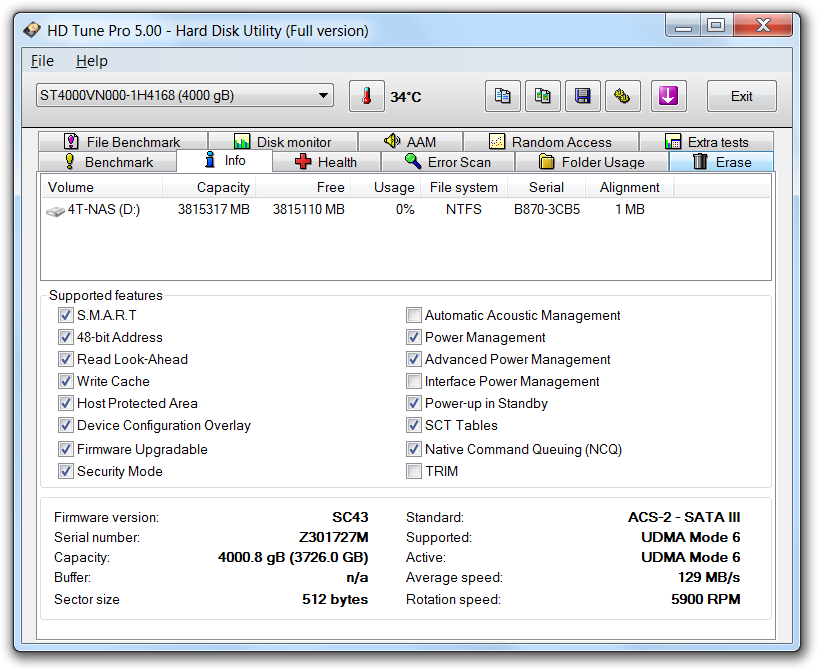818x671 pixels.
Task: Click the copy screenshot to clipboard icon
Action: click(x=542, y=97)
